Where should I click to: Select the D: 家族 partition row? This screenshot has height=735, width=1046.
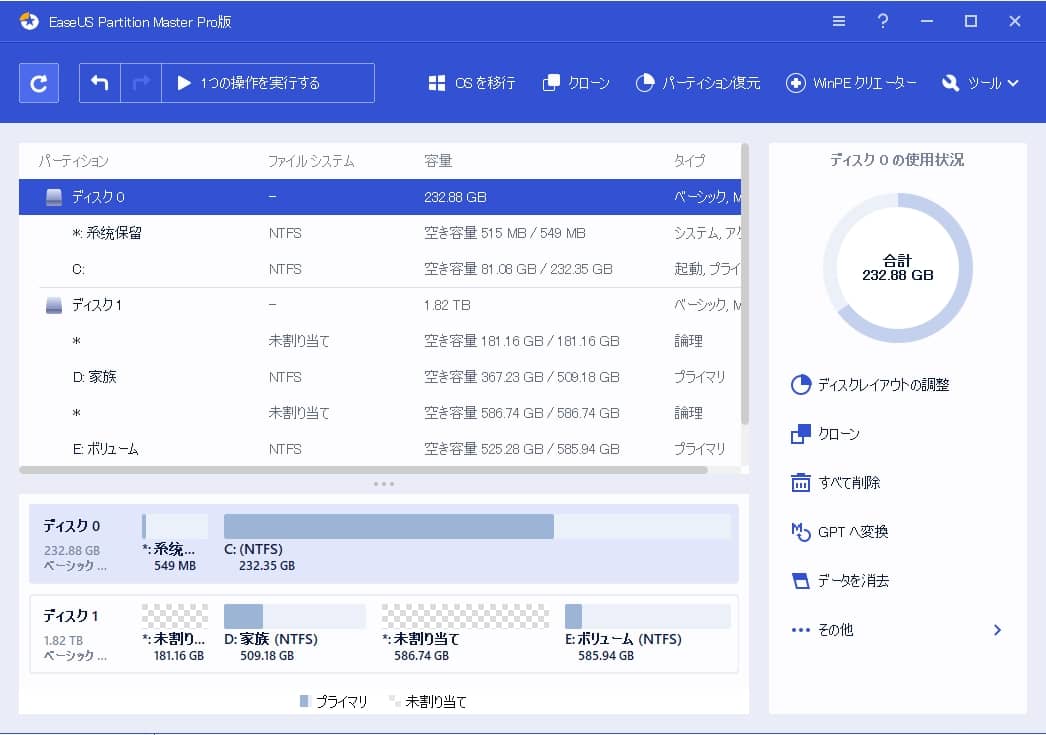(x=380, y=377)
